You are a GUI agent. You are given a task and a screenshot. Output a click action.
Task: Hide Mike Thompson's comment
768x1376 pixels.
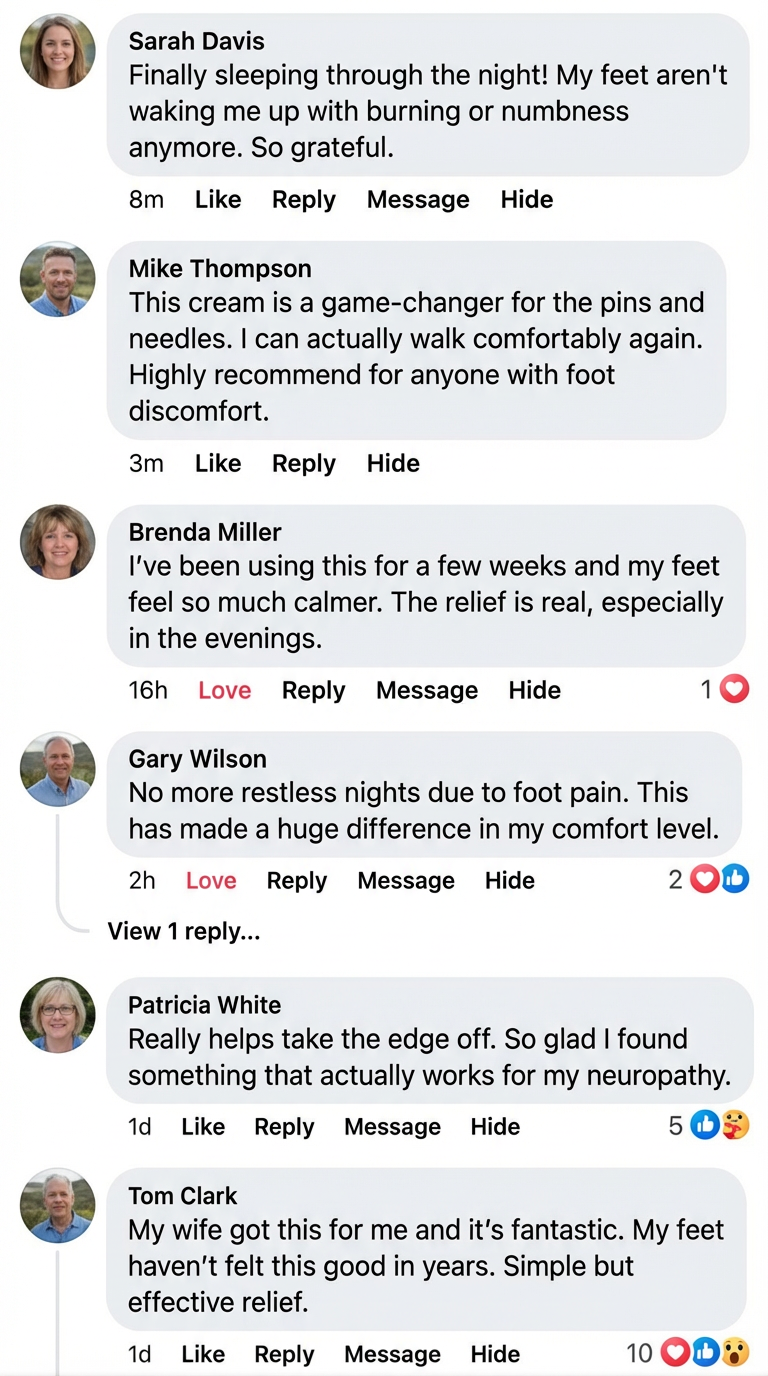coord(393,464)
